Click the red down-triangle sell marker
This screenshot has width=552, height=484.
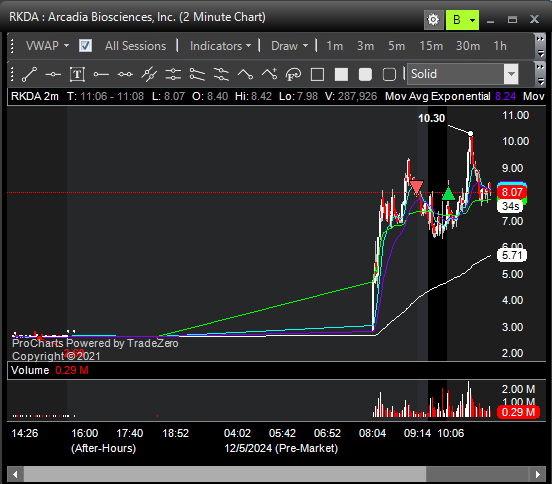[416, 187]
